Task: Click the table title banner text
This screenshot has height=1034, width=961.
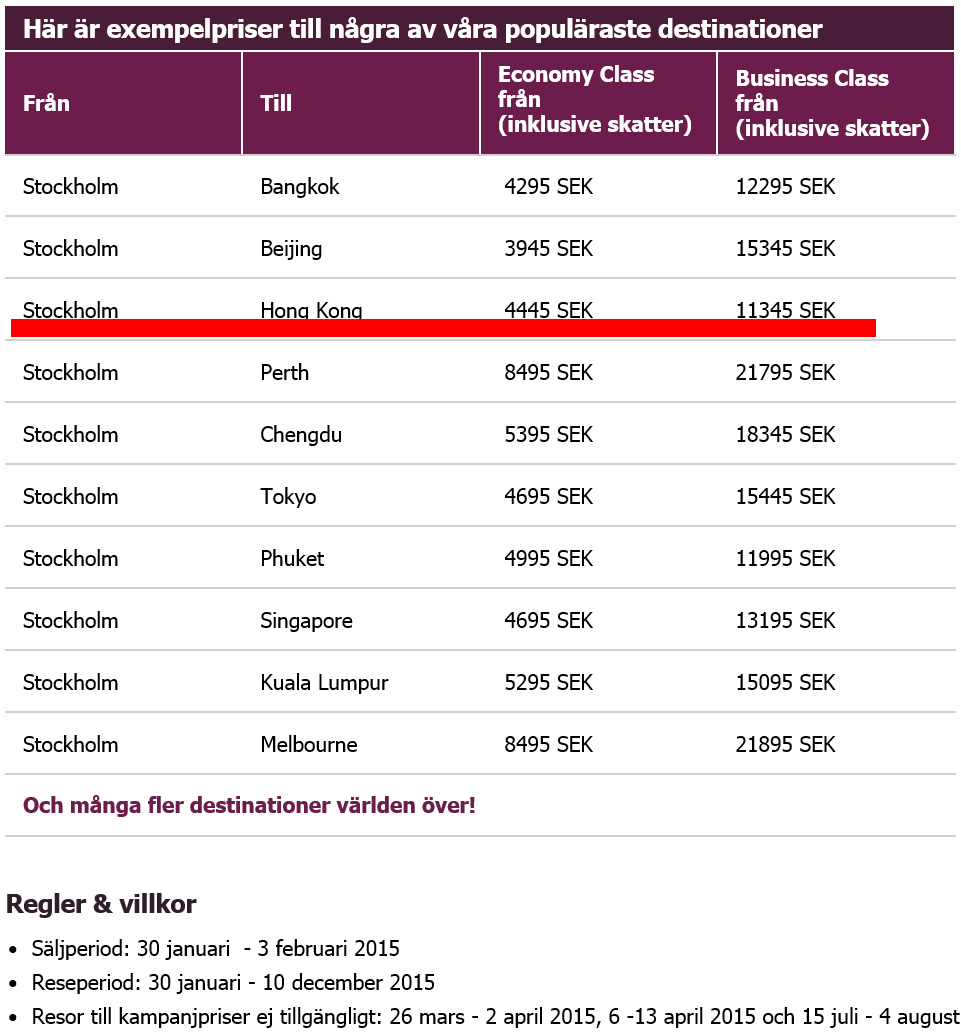Action: click(422, 29)
